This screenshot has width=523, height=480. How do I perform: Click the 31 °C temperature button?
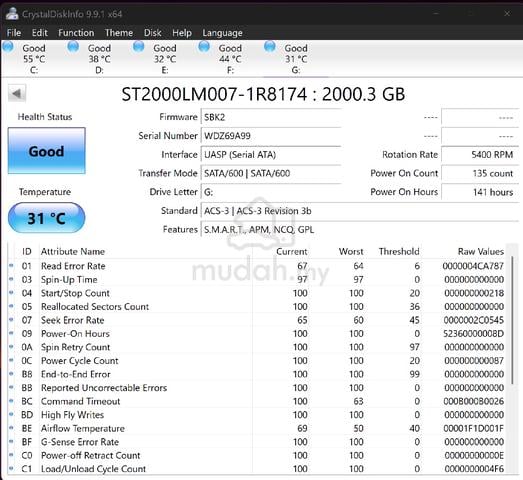[47, 218]
